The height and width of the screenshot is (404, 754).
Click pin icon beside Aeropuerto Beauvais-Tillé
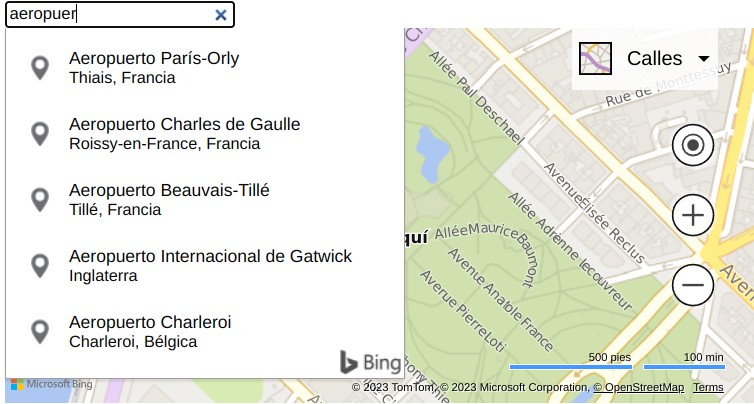(40, 200)
